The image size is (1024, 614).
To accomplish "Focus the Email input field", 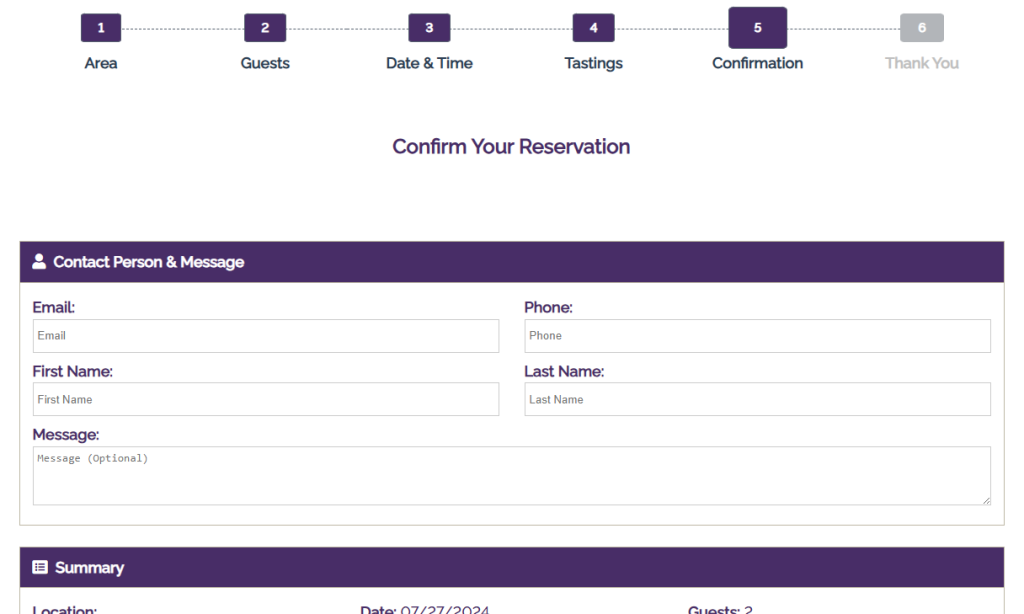I will [265, 336].
